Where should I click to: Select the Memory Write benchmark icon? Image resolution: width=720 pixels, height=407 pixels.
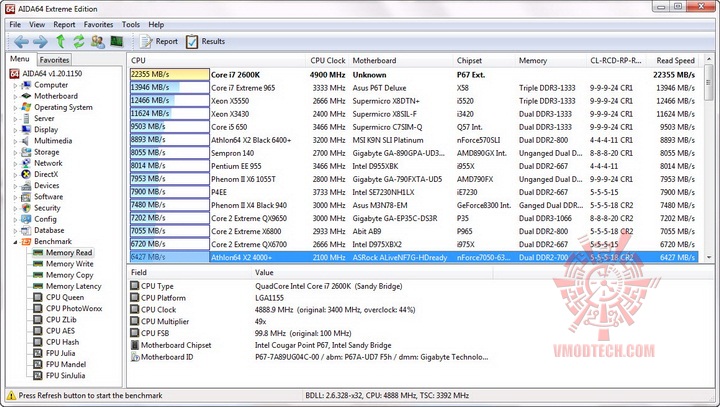coord(38,264)
